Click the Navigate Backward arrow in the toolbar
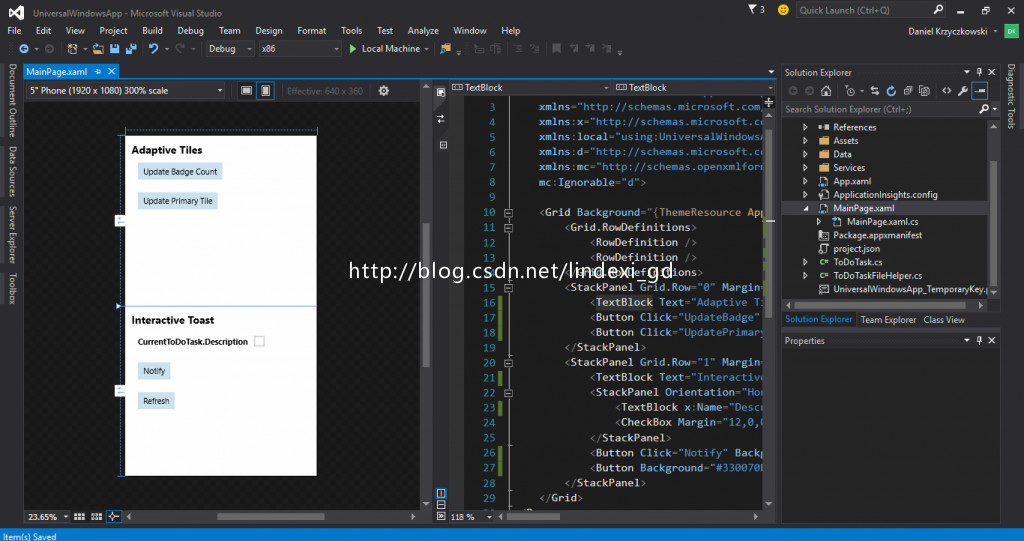Screen dimensions: 1024x541 tap(24, 49)
